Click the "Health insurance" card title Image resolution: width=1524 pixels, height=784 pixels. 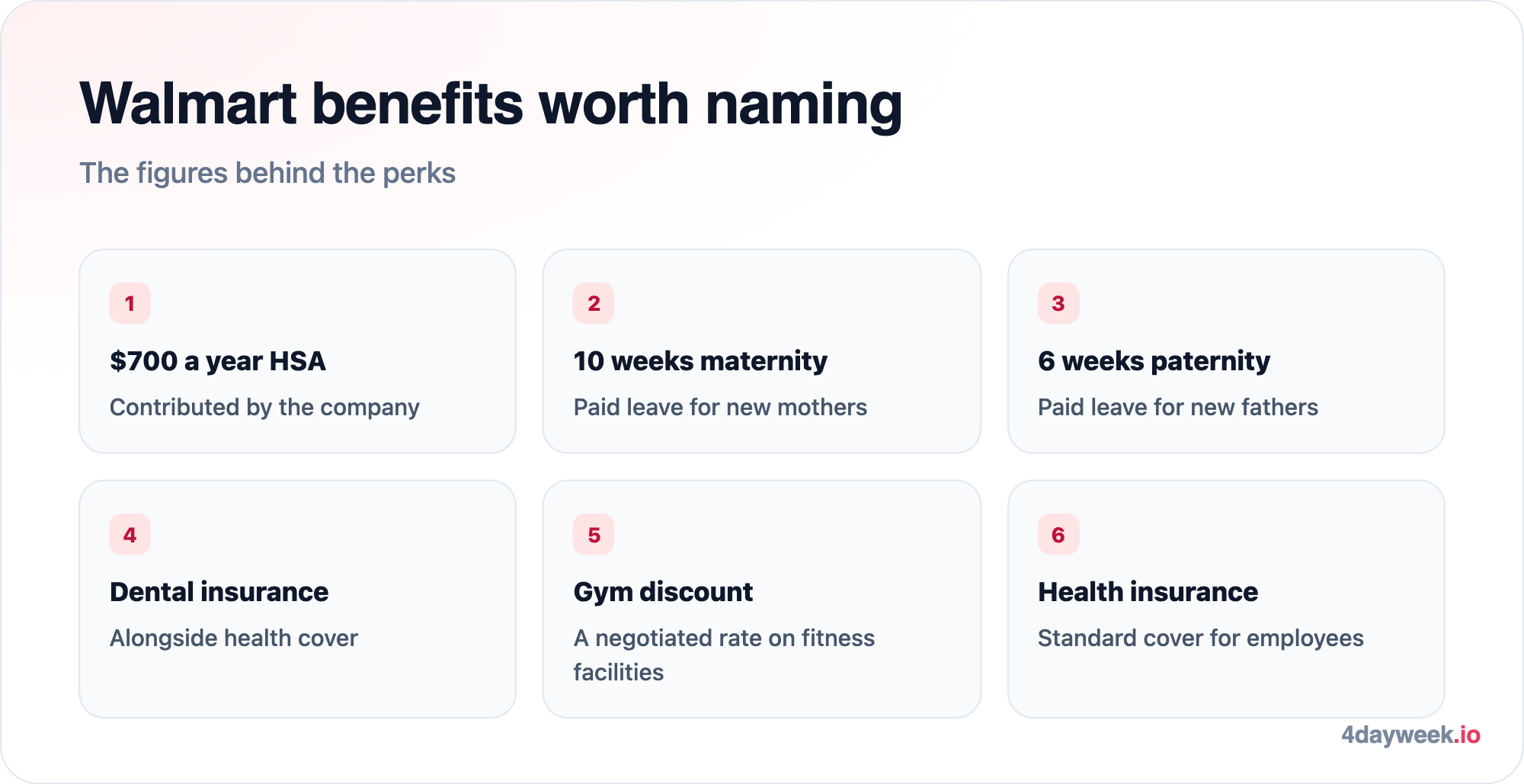[1148, 592]
